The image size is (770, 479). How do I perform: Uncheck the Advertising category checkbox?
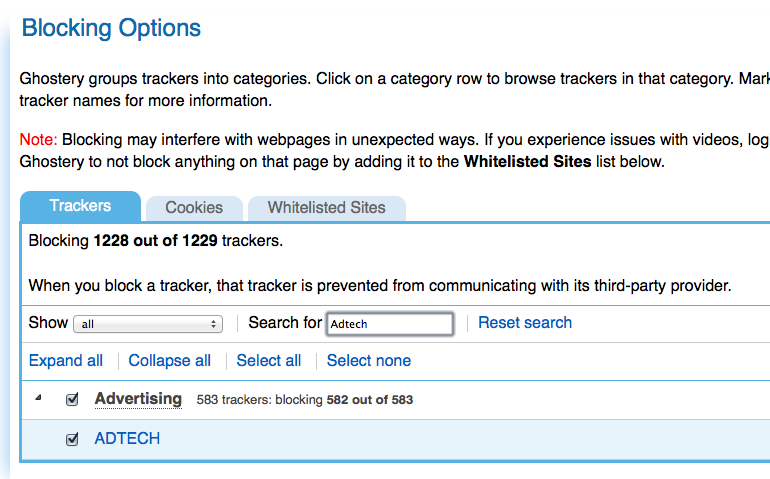72,400
